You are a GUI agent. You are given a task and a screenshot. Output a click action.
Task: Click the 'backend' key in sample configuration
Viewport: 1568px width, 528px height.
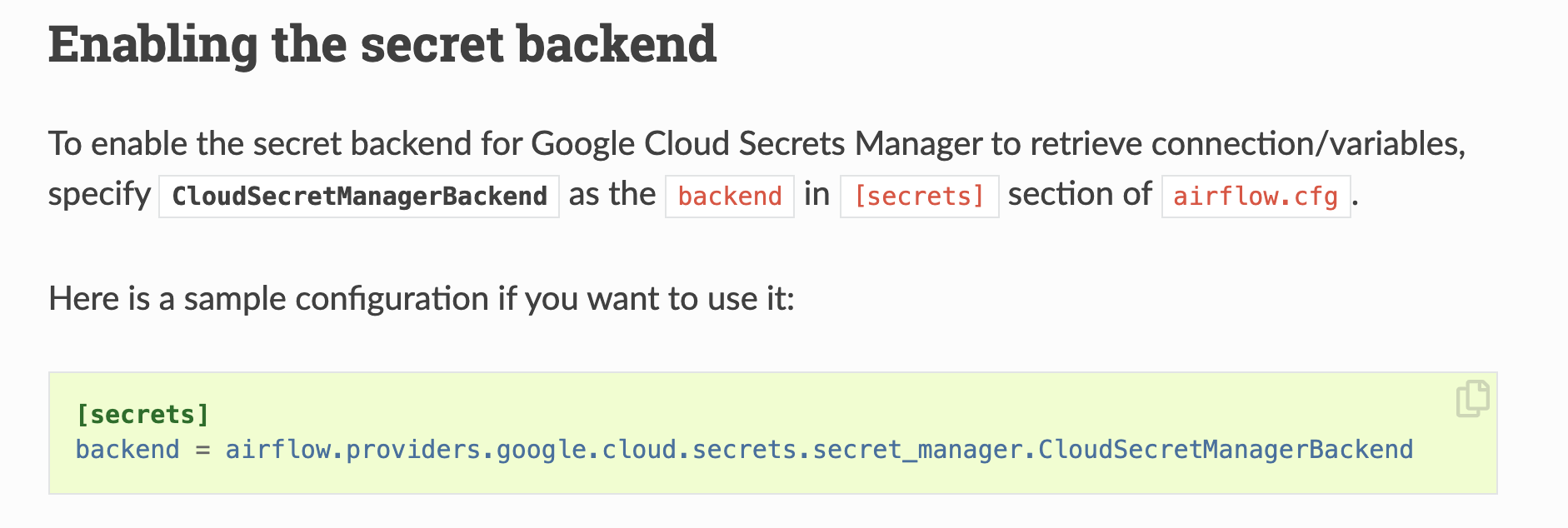click(x=127, y=450)
